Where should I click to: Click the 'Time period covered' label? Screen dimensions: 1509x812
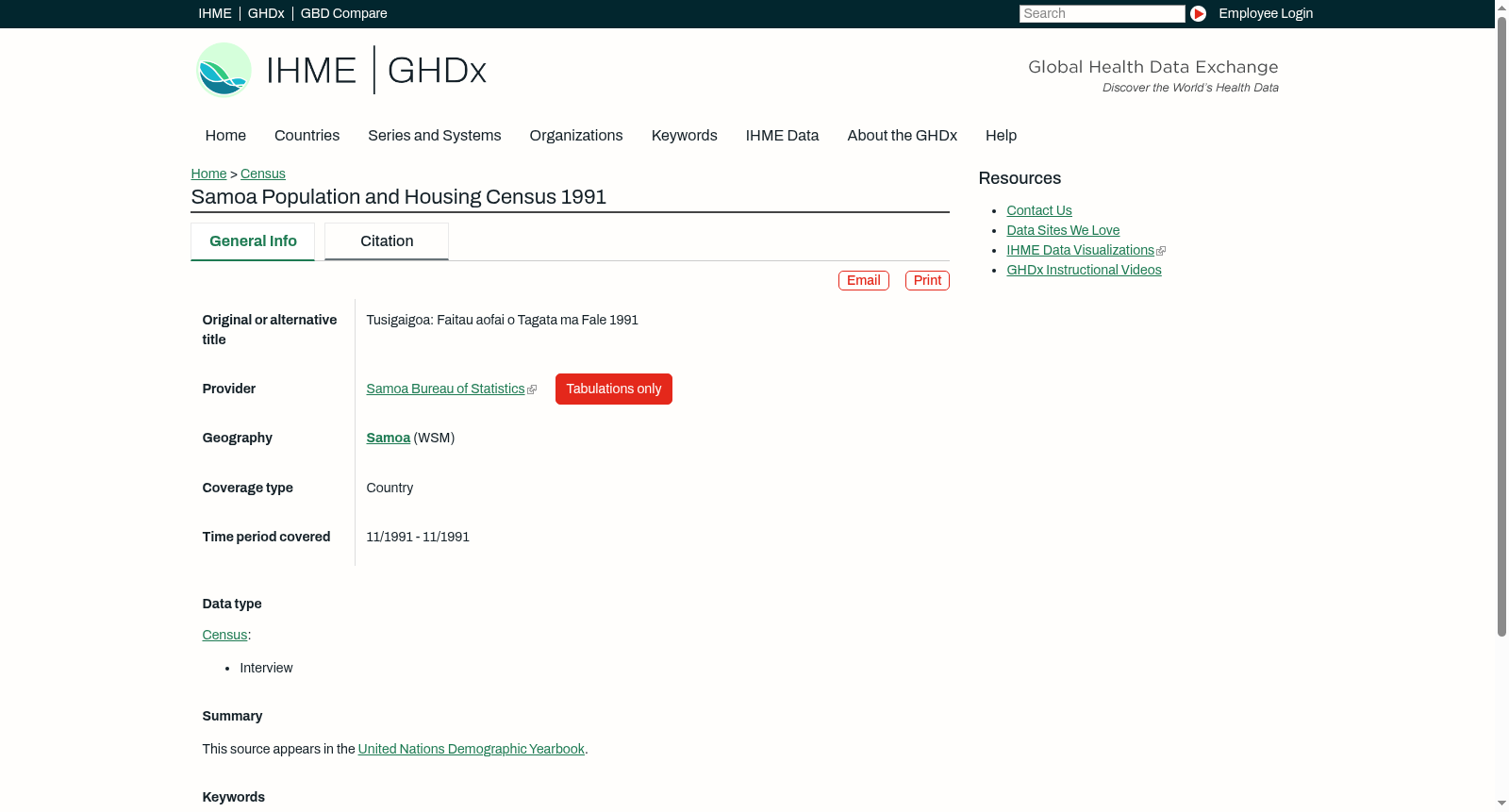coord(266,538)
